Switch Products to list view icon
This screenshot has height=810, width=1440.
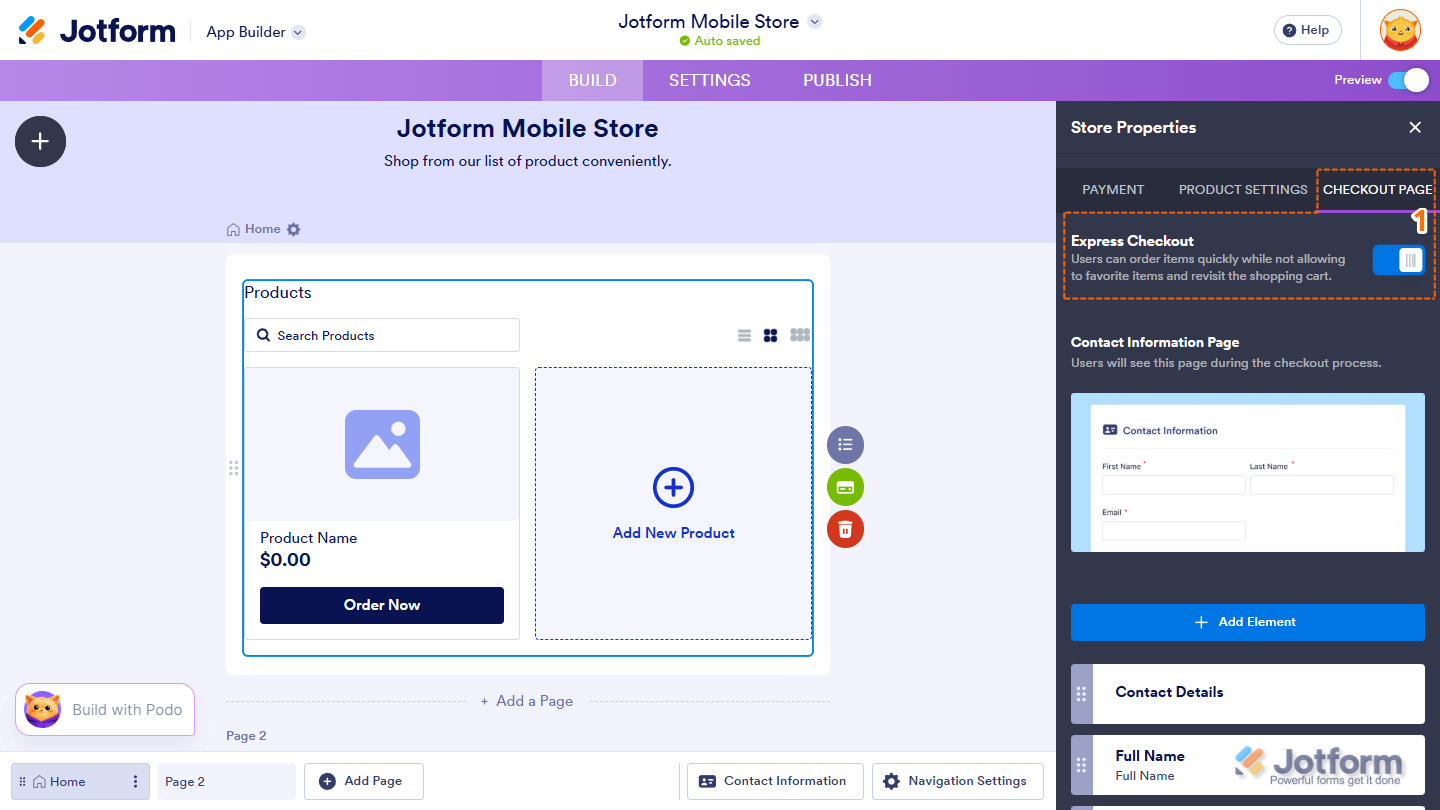coord(743,335)
